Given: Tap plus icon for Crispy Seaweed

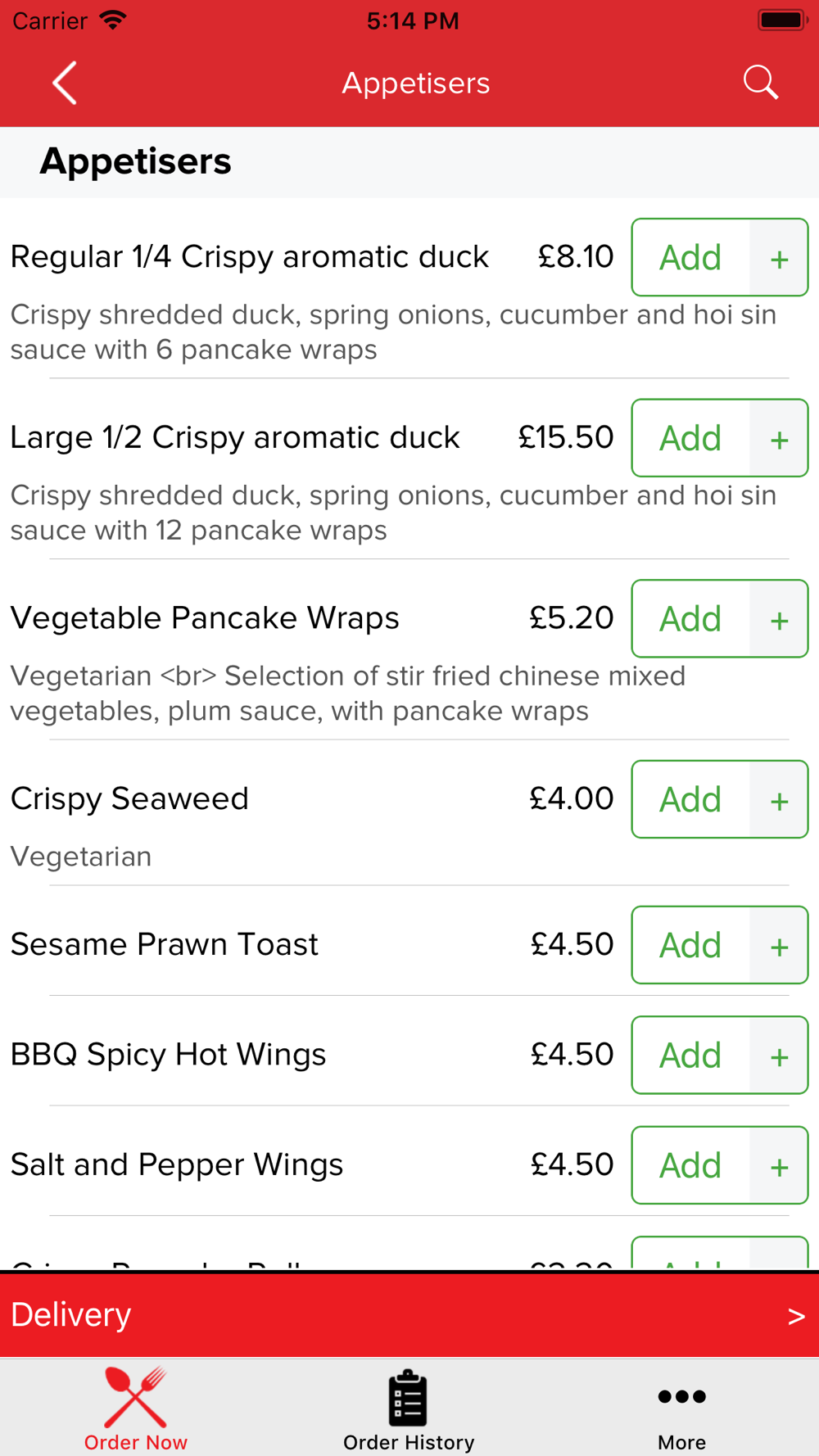Looking at the screenshot, I should pyautogui.click(x=779, y=800).
